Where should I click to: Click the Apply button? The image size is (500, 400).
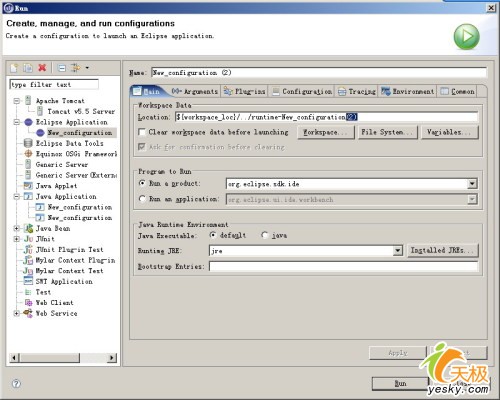(x=398, y=353)
